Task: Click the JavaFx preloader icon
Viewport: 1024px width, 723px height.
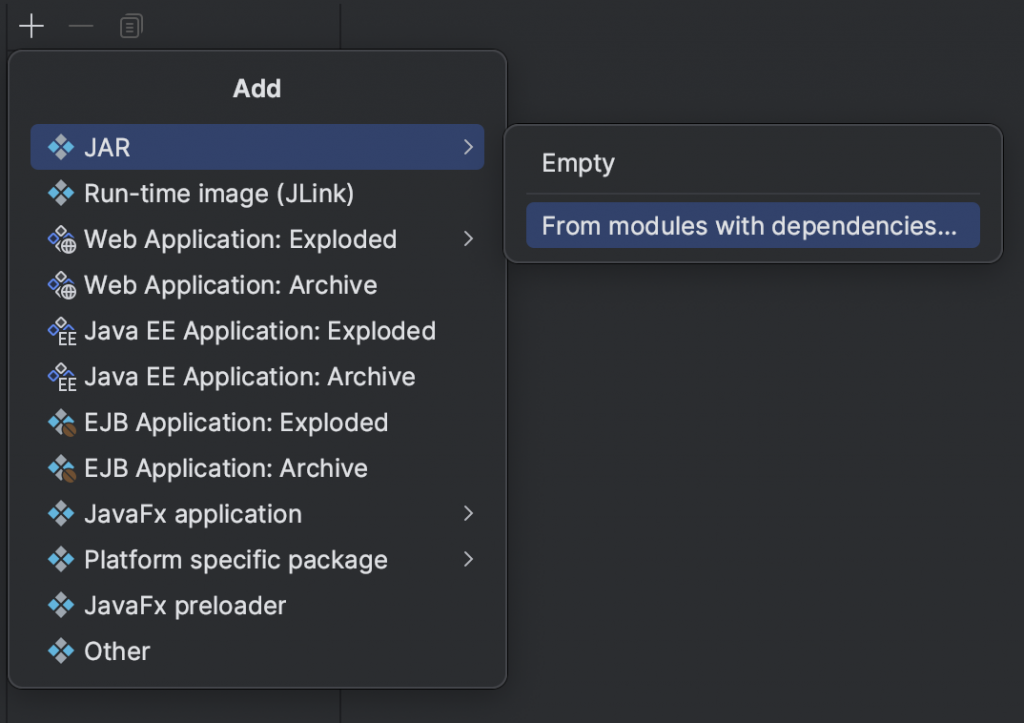Action: tap(61, 606)
